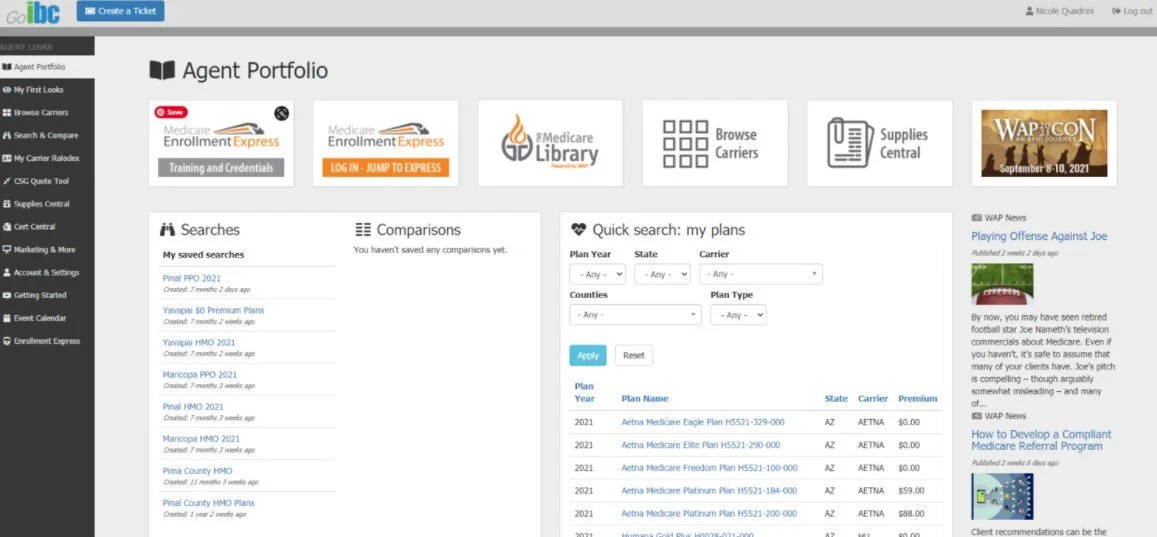Click the Reset button in Quick search
Viewport: 1157px width, 537px height.
634,356
